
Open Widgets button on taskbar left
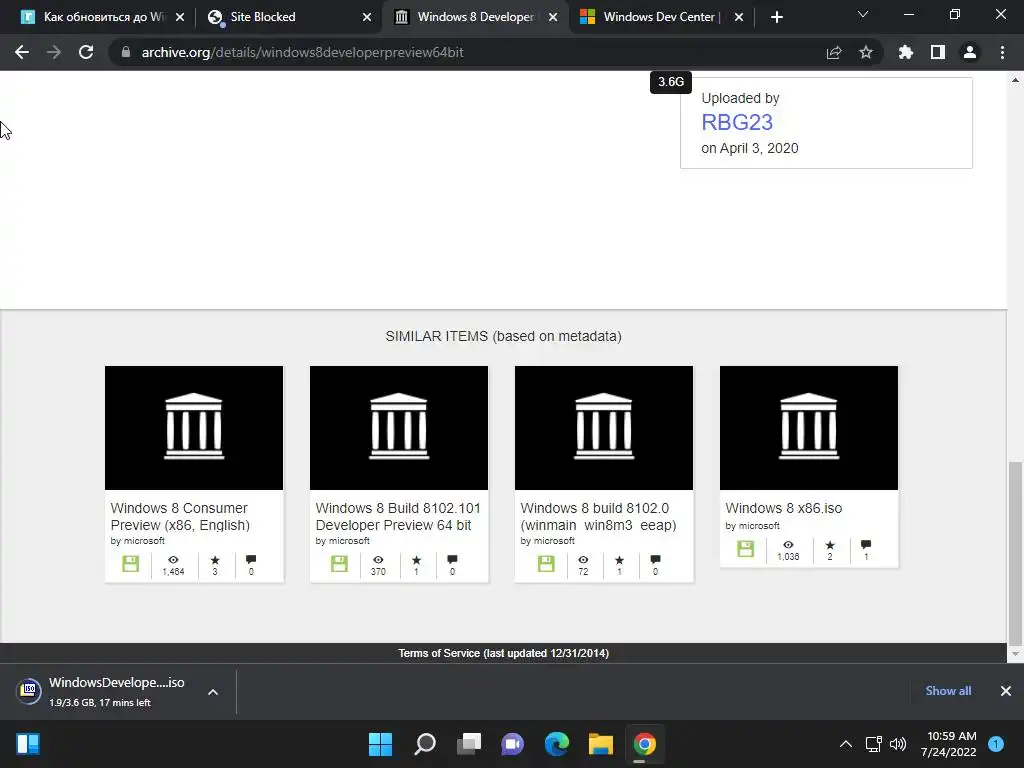point(28,744)
